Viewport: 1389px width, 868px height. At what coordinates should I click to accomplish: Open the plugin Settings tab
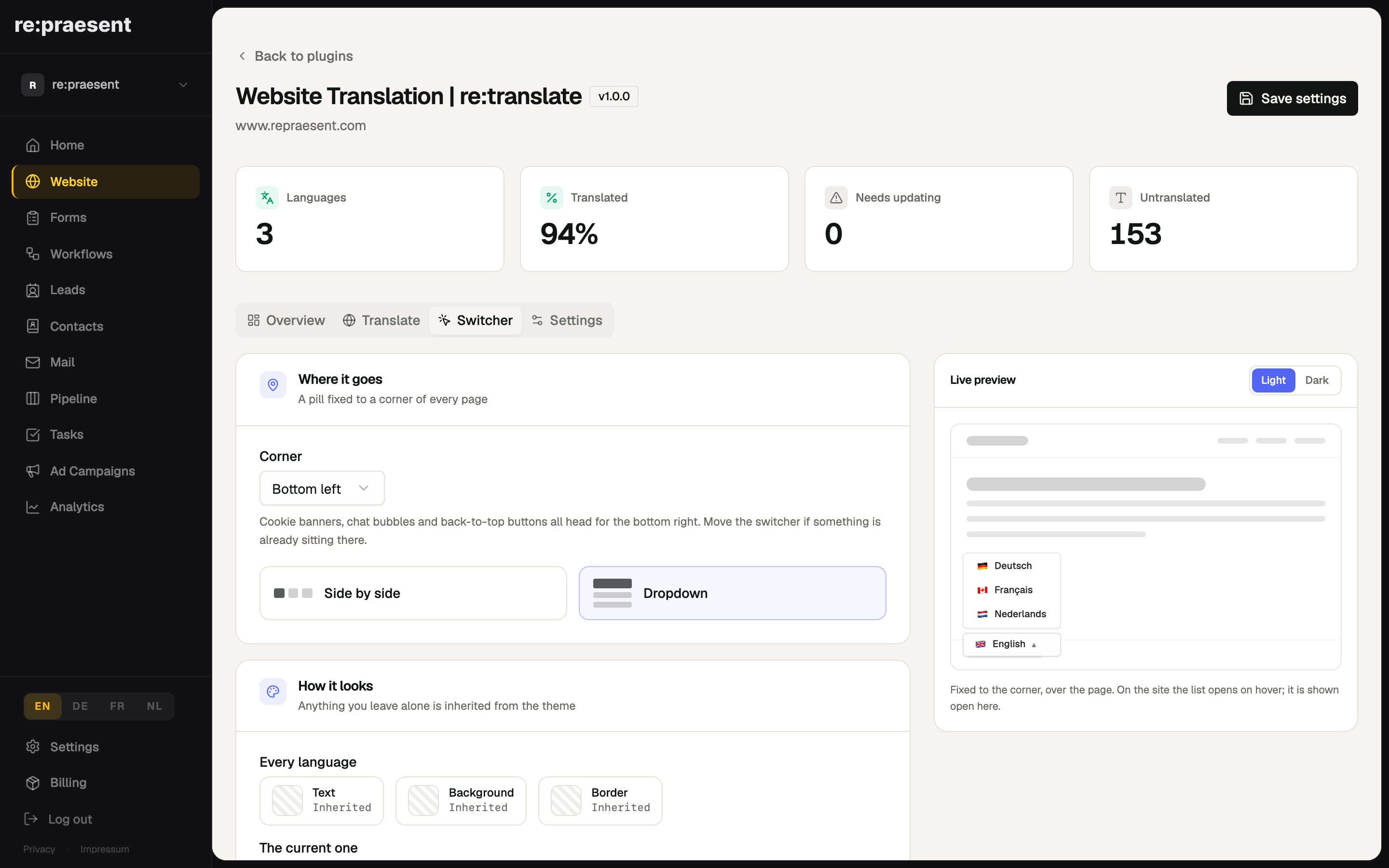(x=567, y=320)
